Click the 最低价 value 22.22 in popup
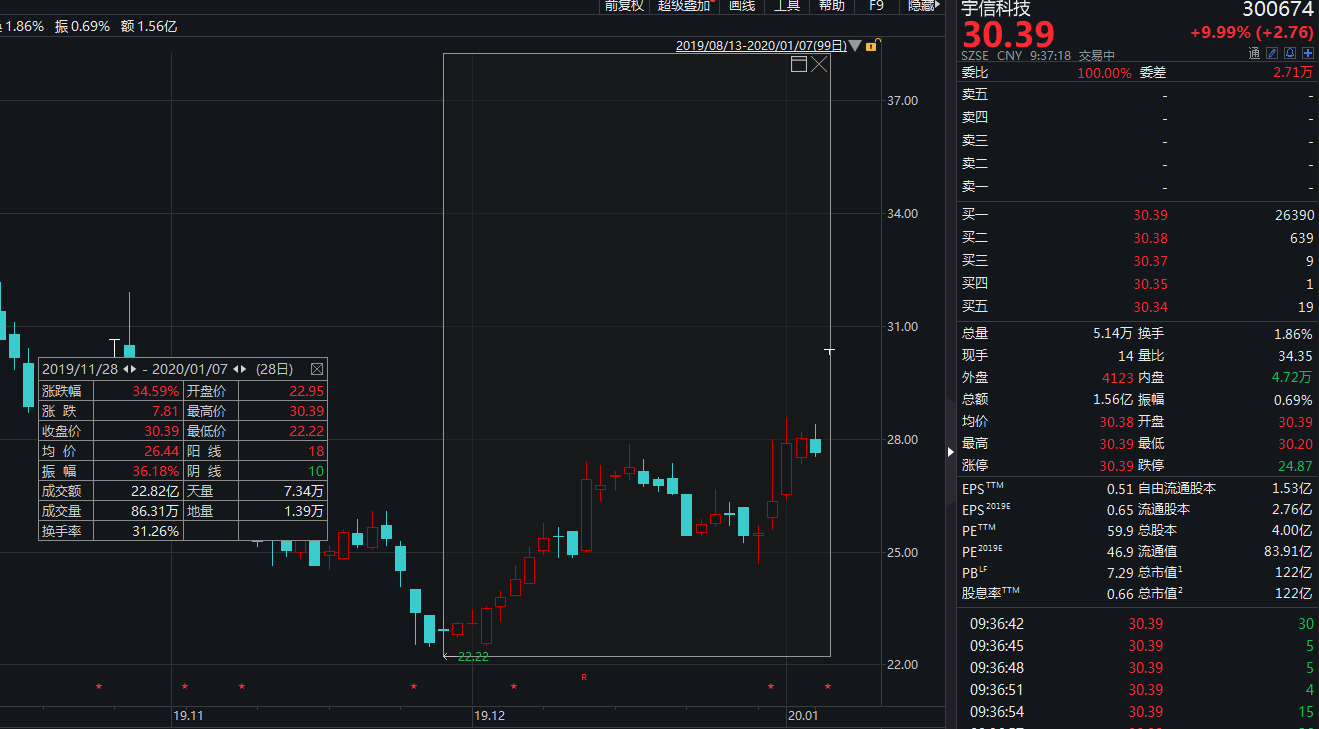This screenshot has width=1319, height=729. point(307,431)
